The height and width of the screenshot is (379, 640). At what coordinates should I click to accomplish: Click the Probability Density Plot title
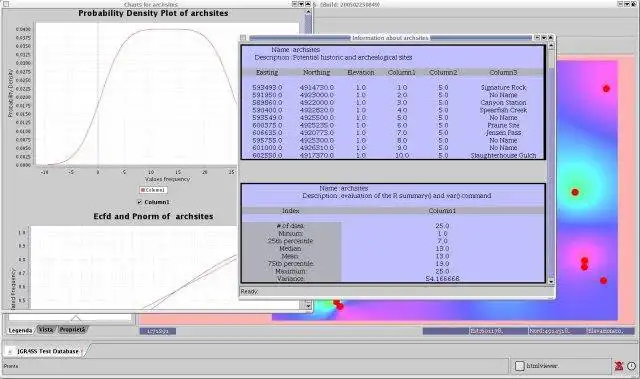[153, 13]
